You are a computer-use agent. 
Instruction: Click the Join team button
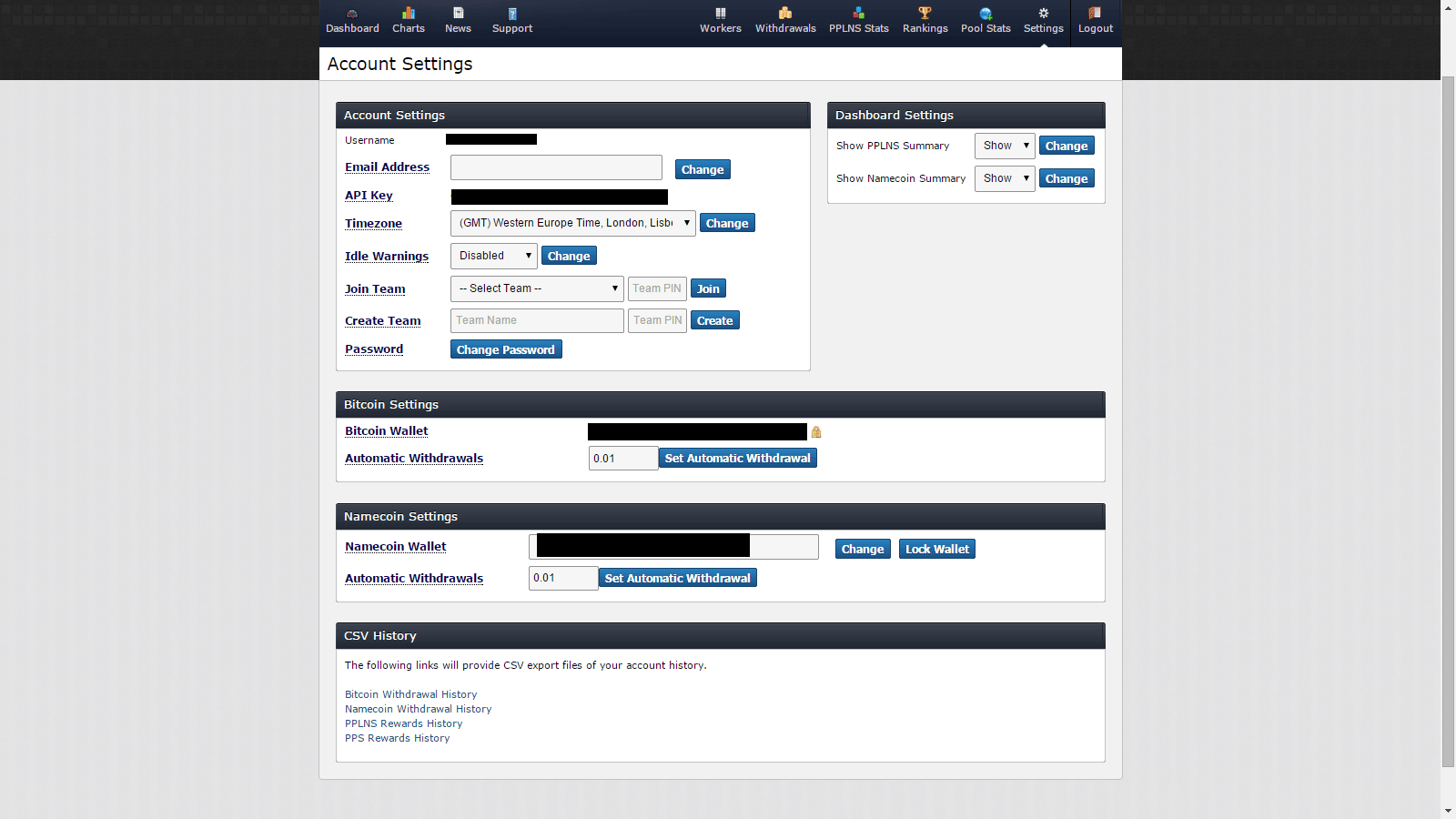pos(708,288)
